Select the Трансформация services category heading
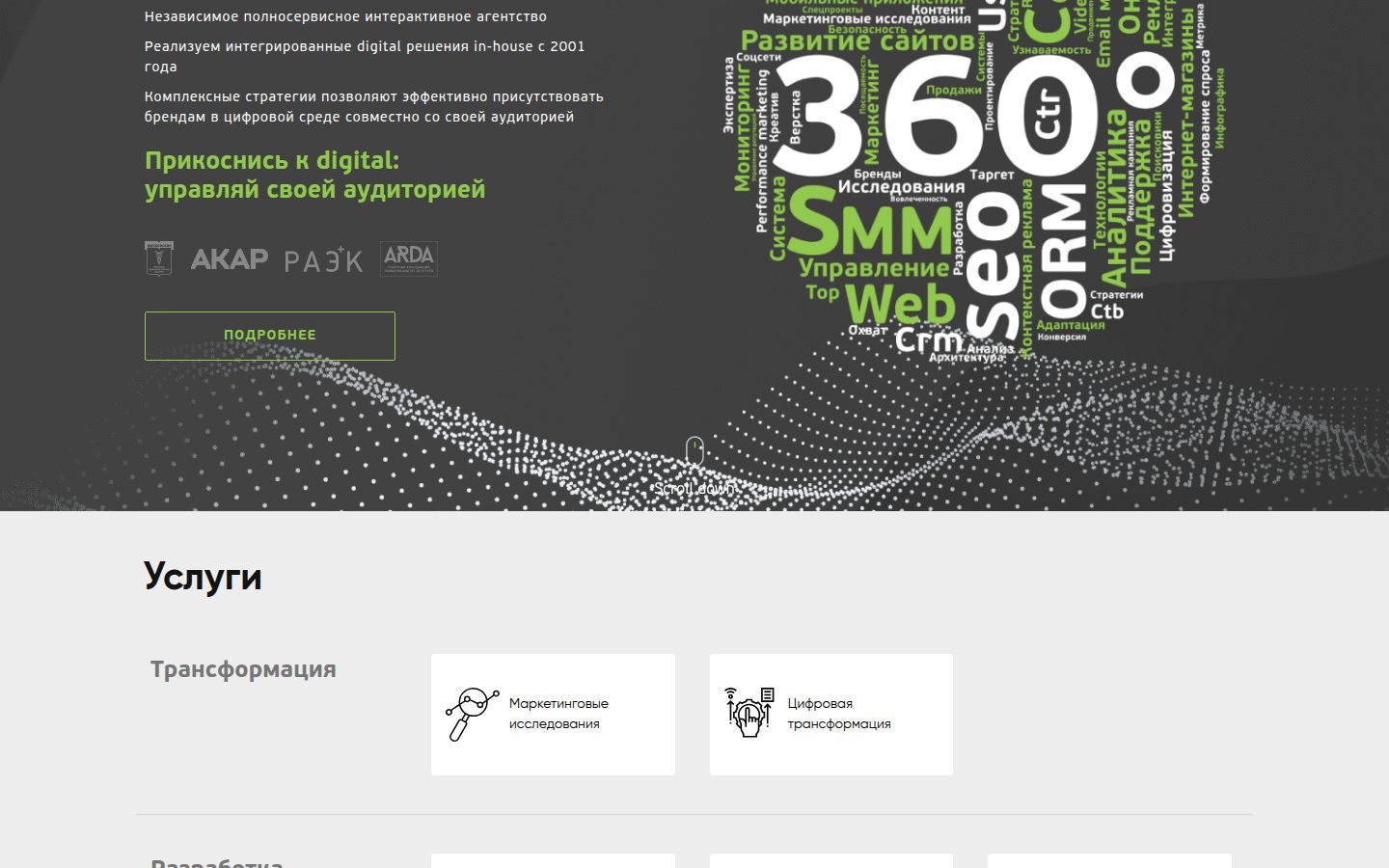Screen dimensions: 1389x868 point(243,669)
